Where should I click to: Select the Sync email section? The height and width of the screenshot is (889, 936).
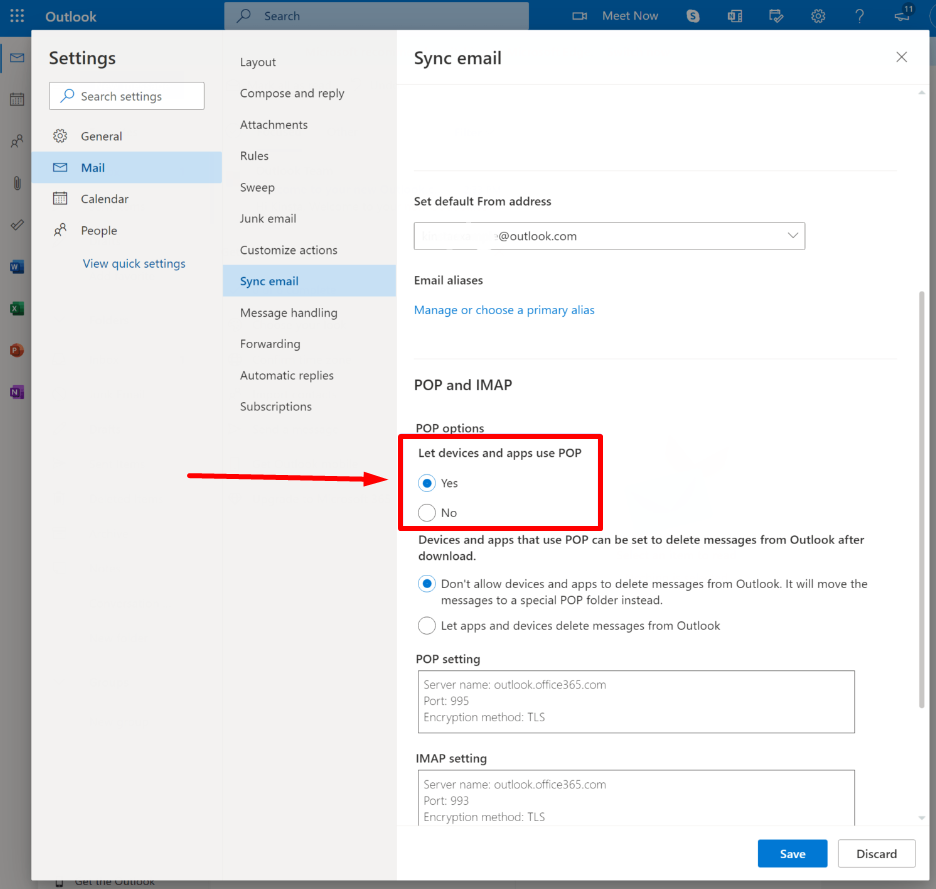click(x=309, y=281)
